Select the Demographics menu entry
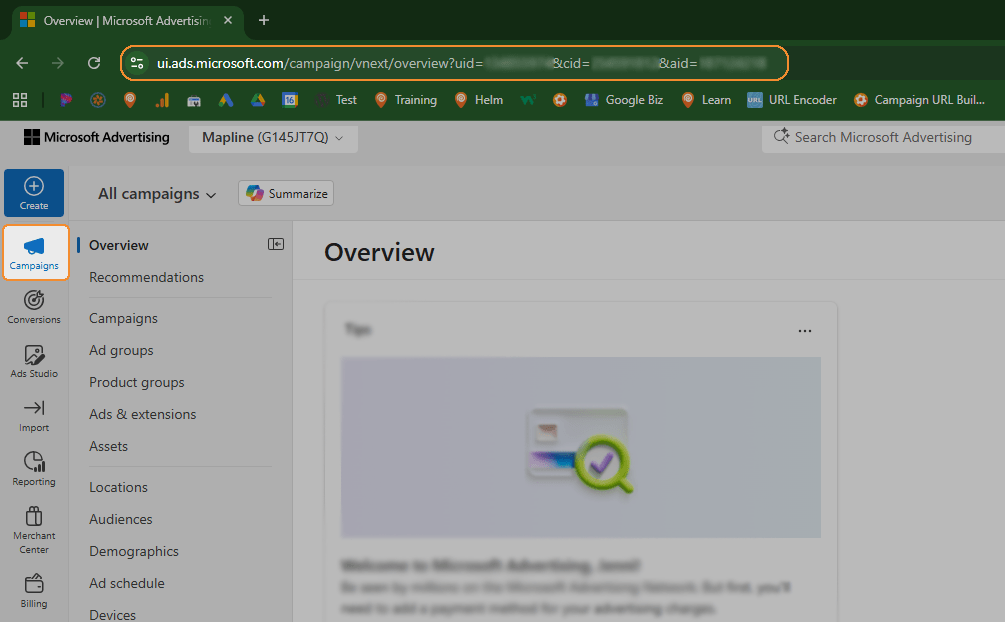This screenshot has width=1005, height=622. point(133,551)
